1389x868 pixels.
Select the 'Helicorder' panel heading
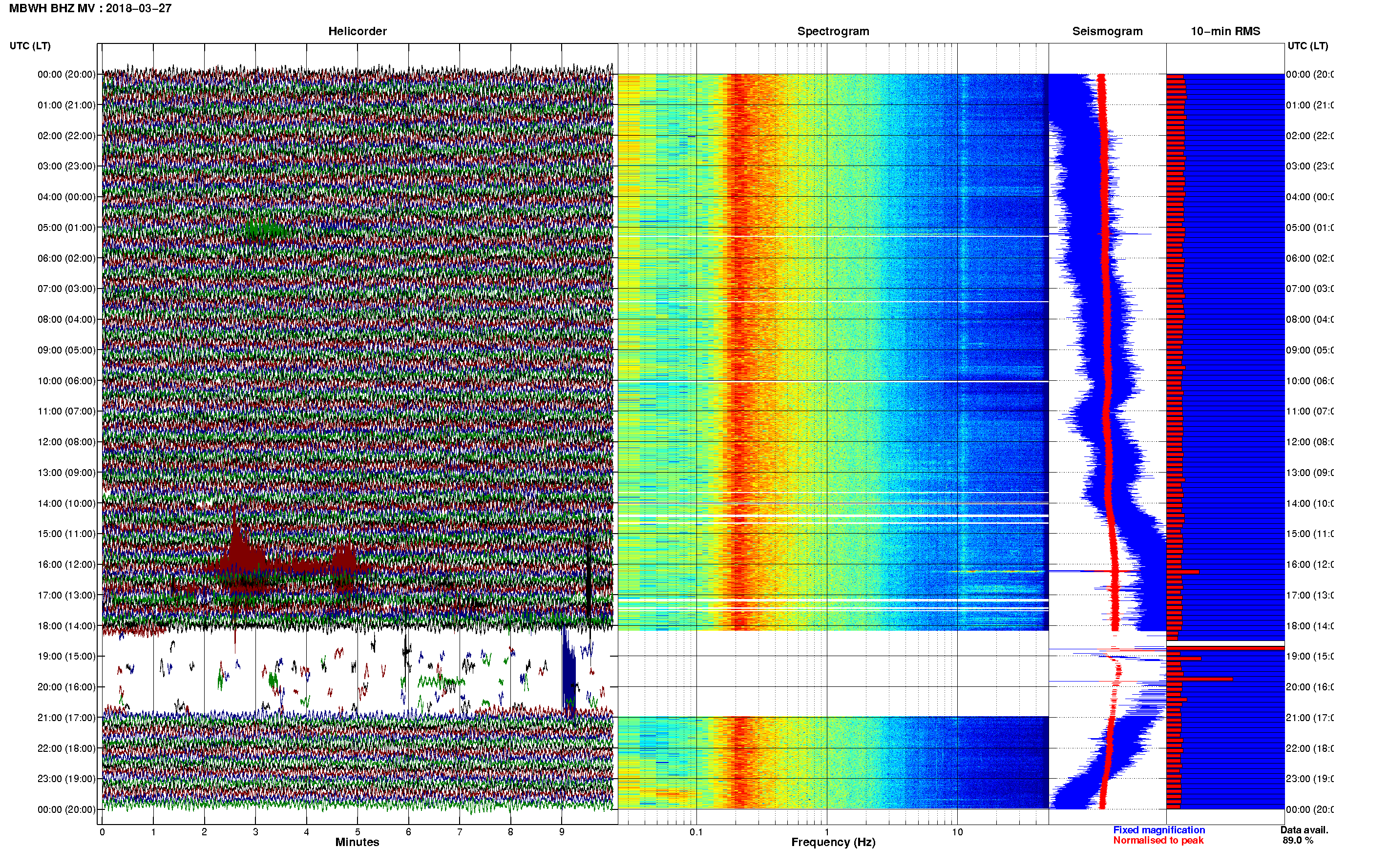pos(357,31)
